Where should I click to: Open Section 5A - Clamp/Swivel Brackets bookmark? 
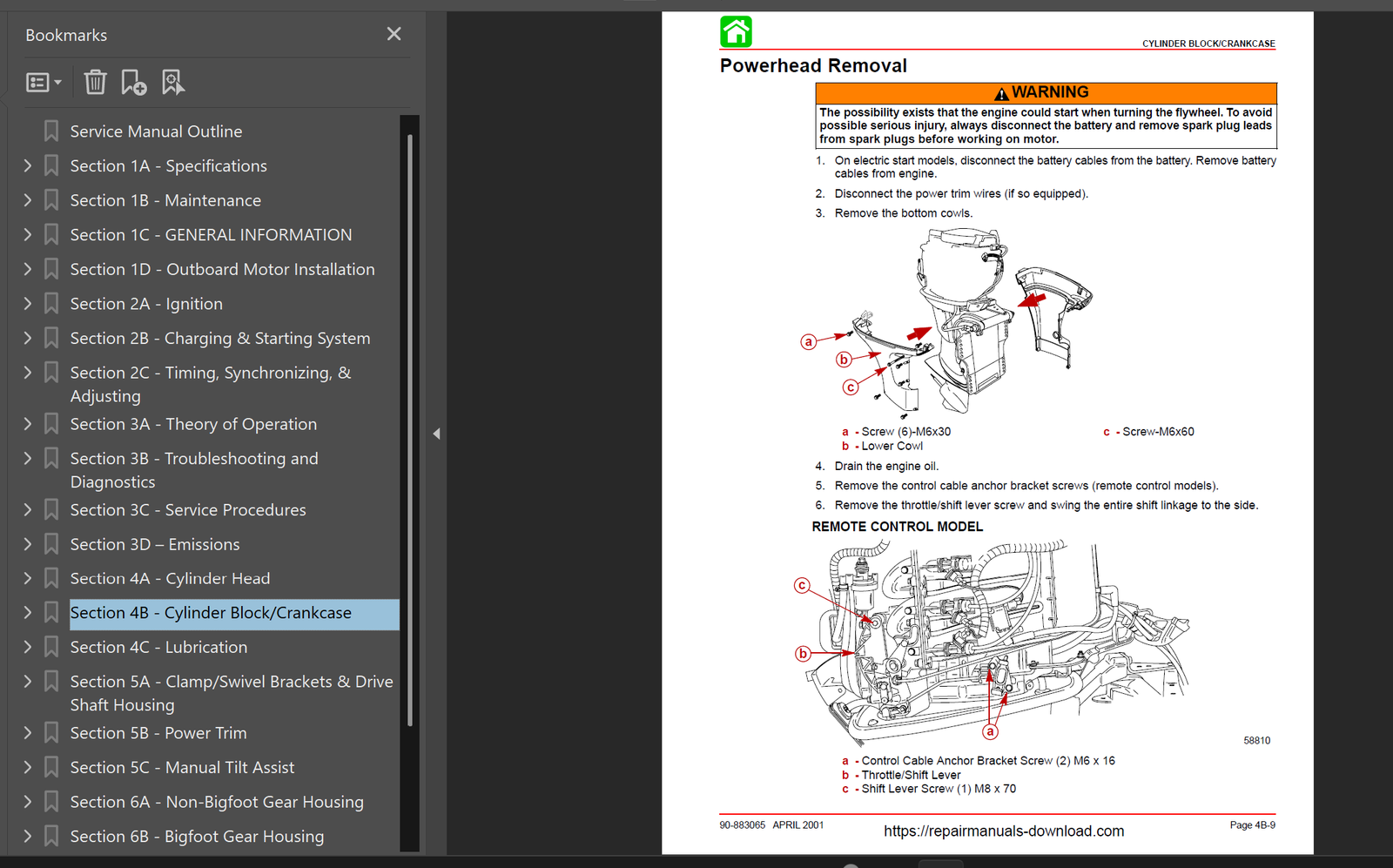pos(232,693)
